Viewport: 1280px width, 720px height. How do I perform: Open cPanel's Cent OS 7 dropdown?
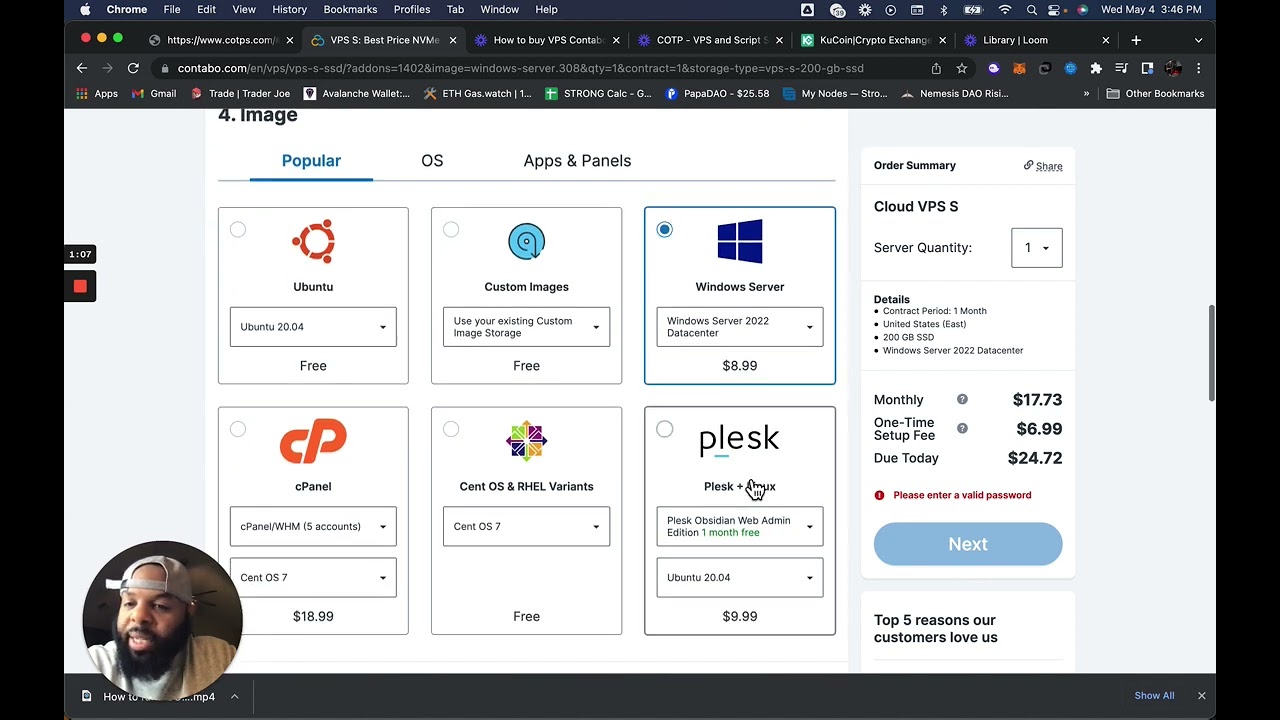tap(313, 577)
